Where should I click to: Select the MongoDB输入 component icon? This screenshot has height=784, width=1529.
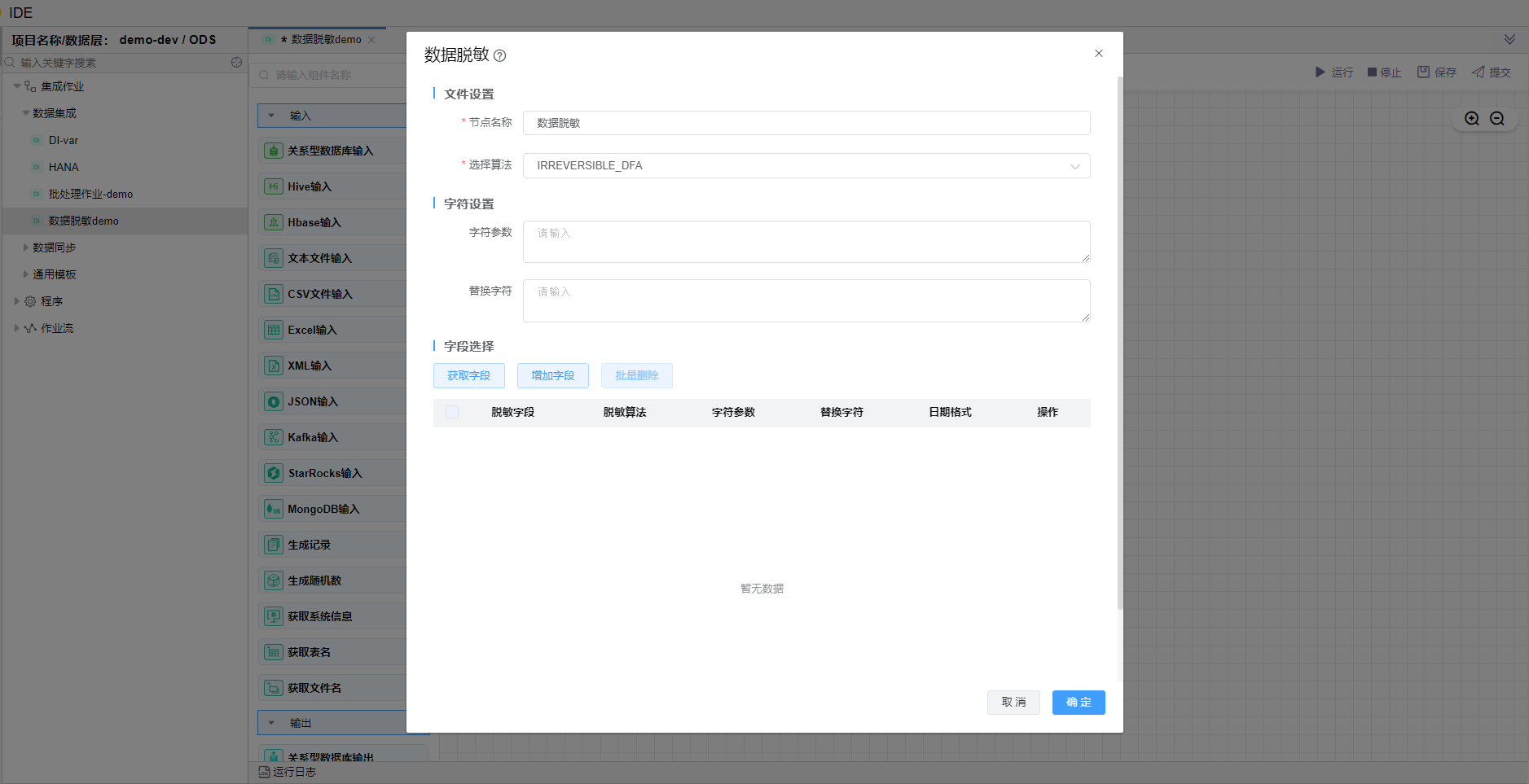[x=274, y=509]
